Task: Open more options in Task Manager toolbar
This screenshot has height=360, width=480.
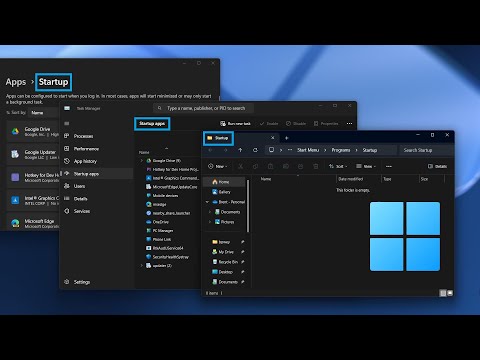Action: [349, 123]
